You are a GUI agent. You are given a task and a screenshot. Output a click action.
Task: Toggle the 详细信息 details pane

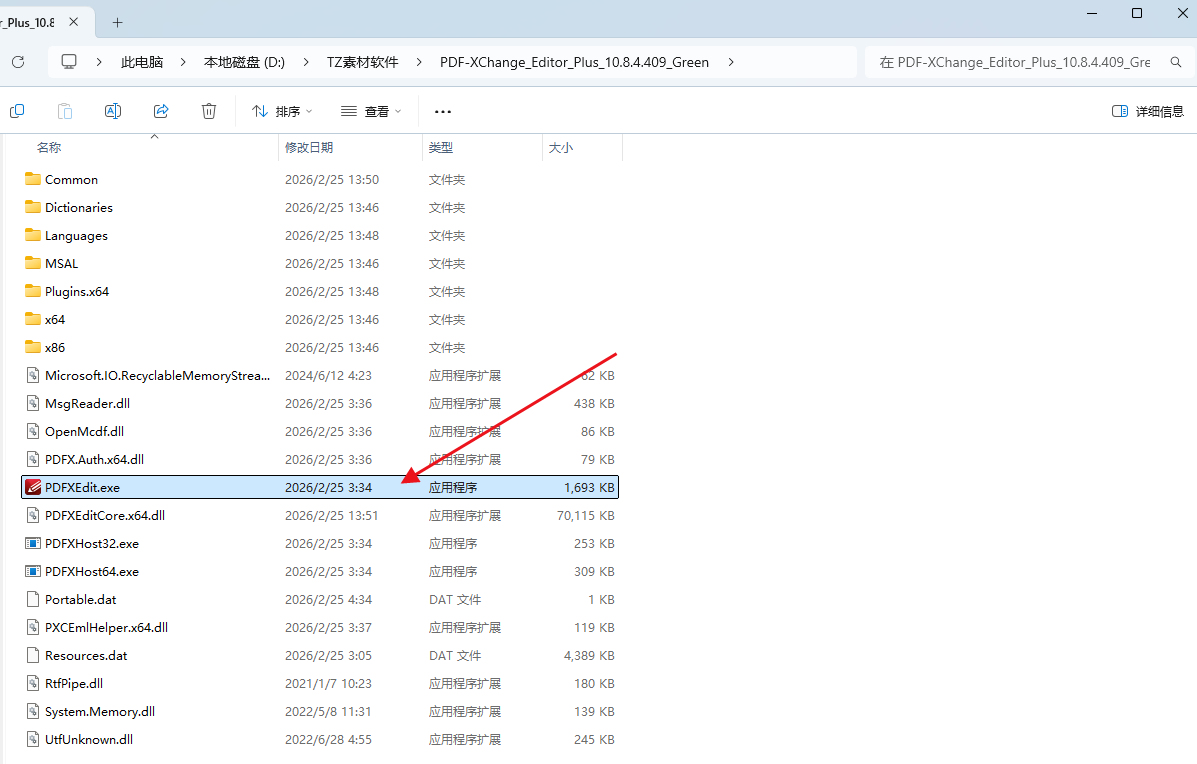pyautogui.click(x=1147, y=111)
